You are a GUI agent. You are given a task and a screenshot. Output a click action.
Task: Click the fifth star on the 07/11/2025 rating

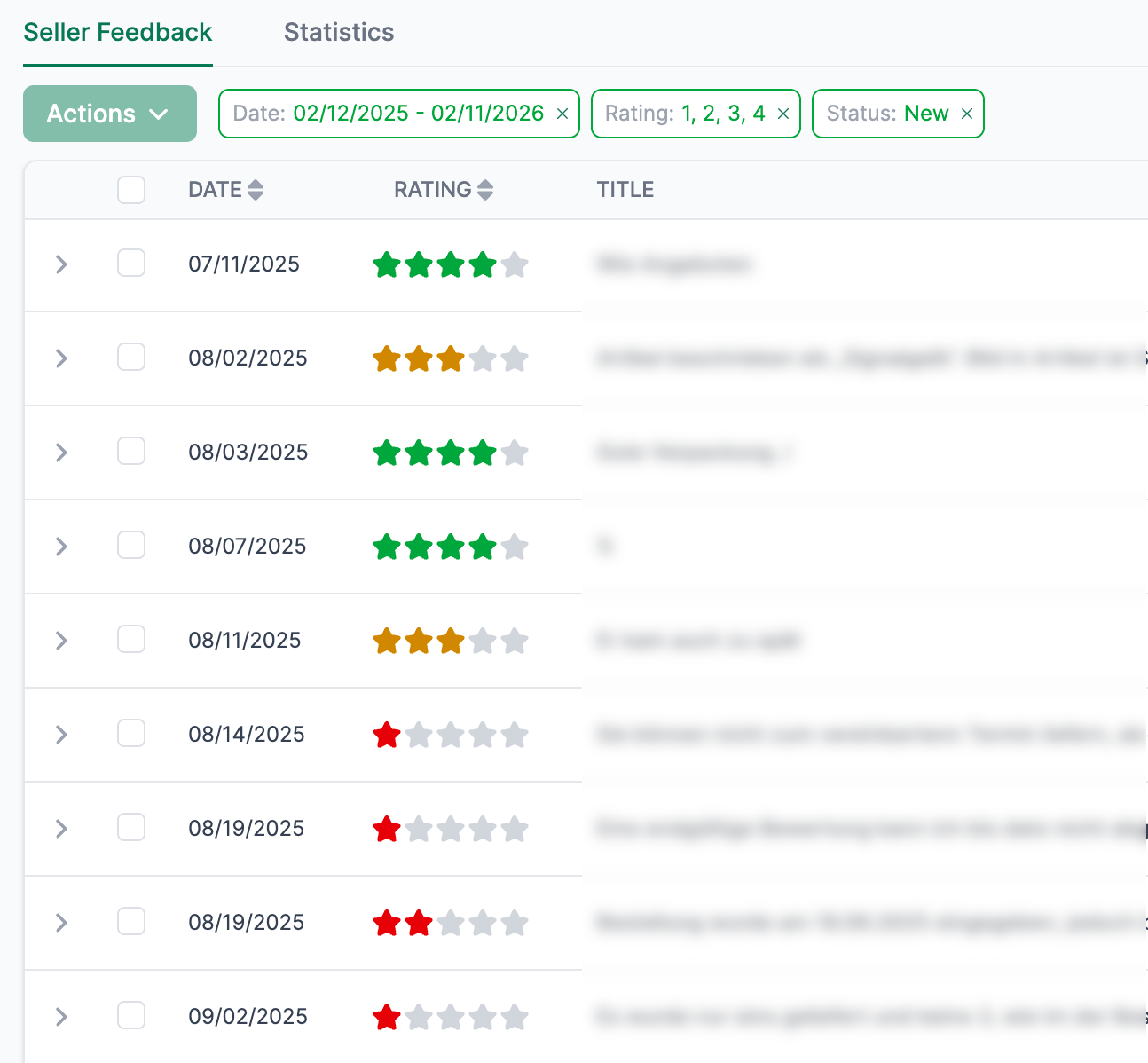(515, 264)
